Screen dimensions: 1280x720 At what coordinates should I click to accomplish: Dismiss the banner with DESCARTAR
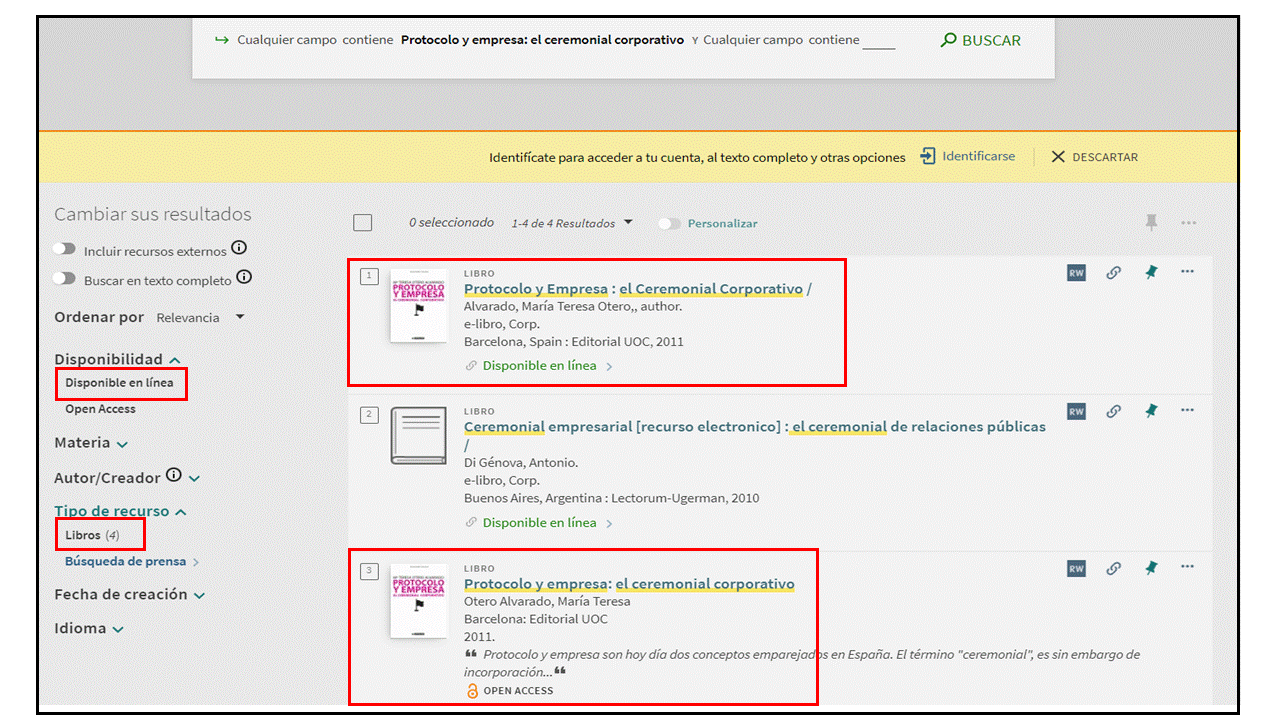[x=1094, y=157]
